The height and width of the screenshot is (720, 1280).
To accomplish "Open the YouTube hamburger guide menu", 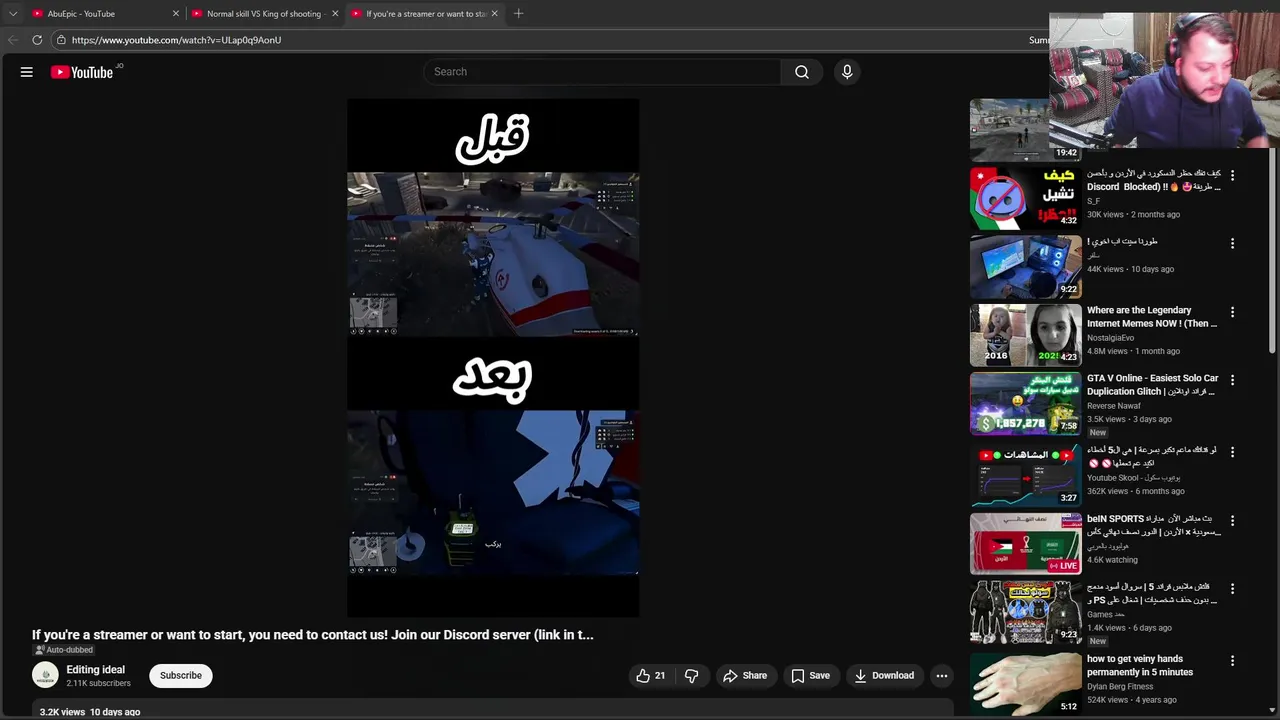I will (x=27, y=72).
